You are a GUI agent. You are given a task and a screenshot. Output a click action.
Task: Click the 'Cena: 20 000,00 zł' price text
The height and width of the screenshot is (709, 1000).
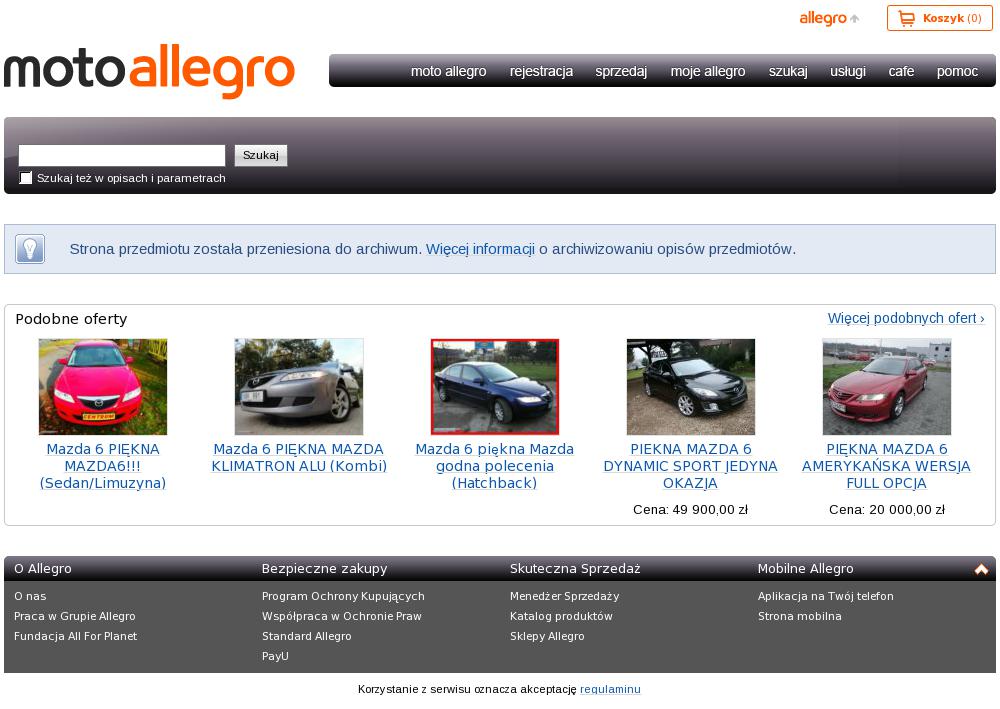coord(886,510)
